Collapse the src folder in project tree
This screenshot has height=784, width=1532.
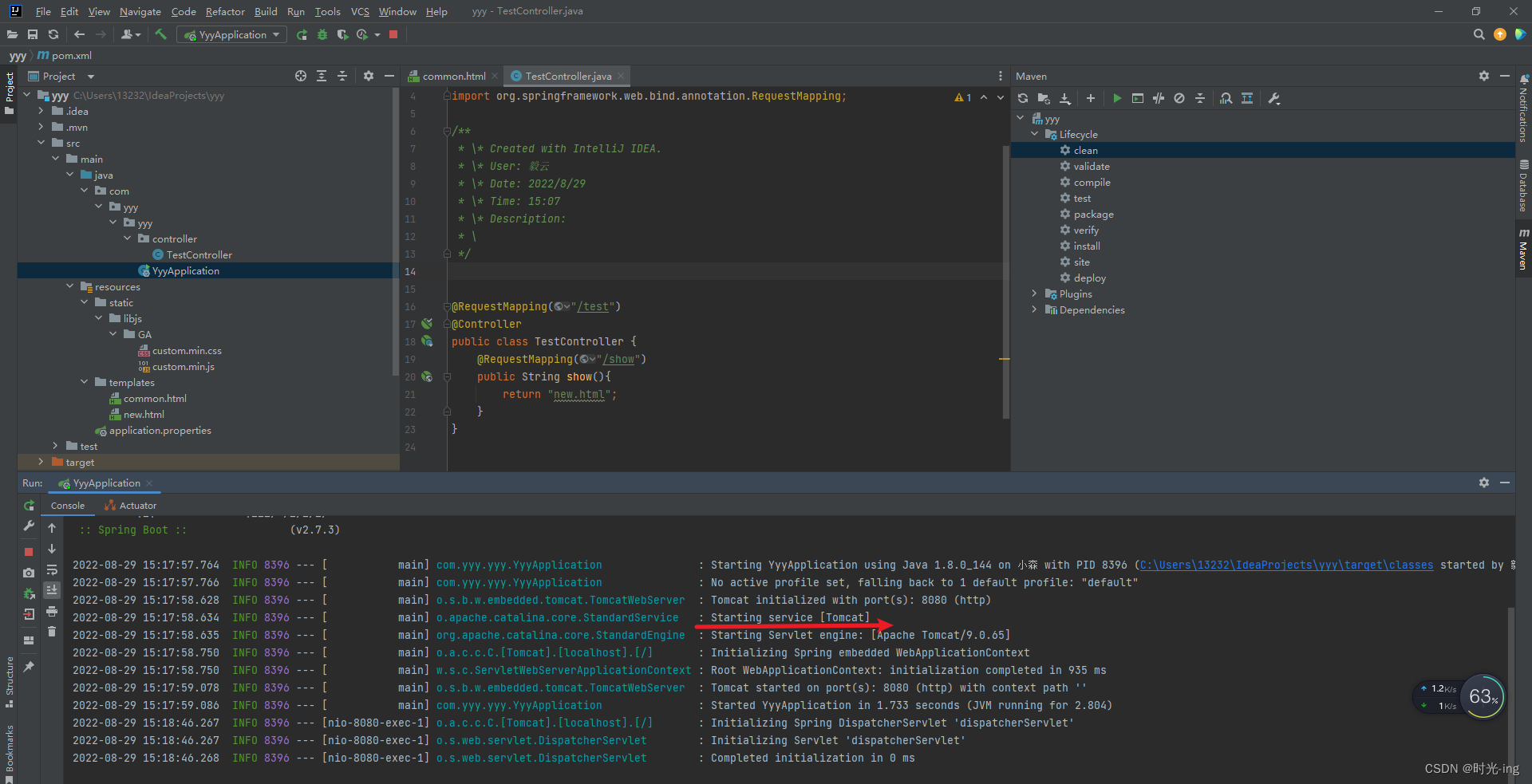tap(41, 143)
